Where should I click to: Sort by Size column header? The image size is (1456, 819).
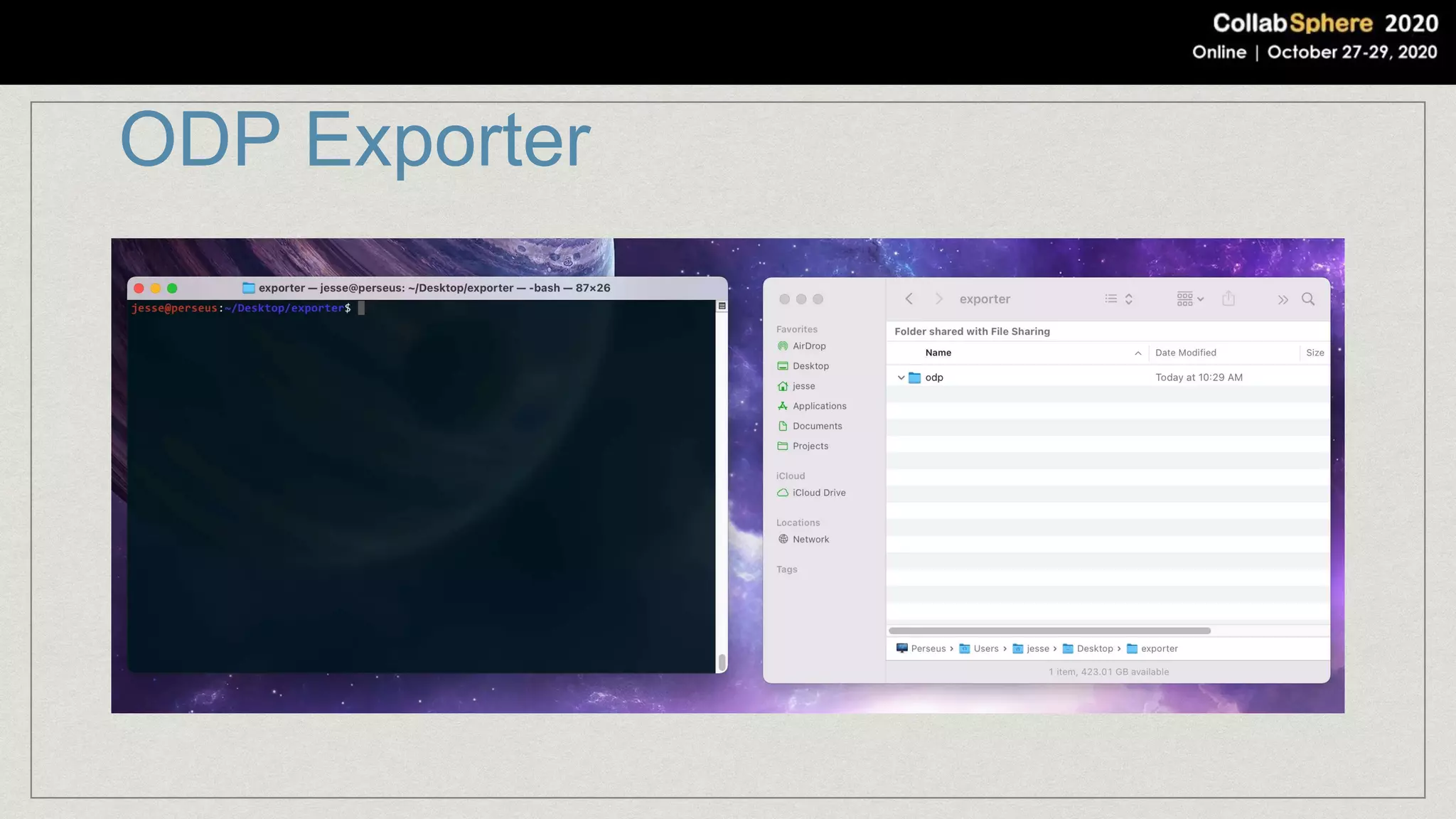pyautogui.click(x=1315, y=353)
